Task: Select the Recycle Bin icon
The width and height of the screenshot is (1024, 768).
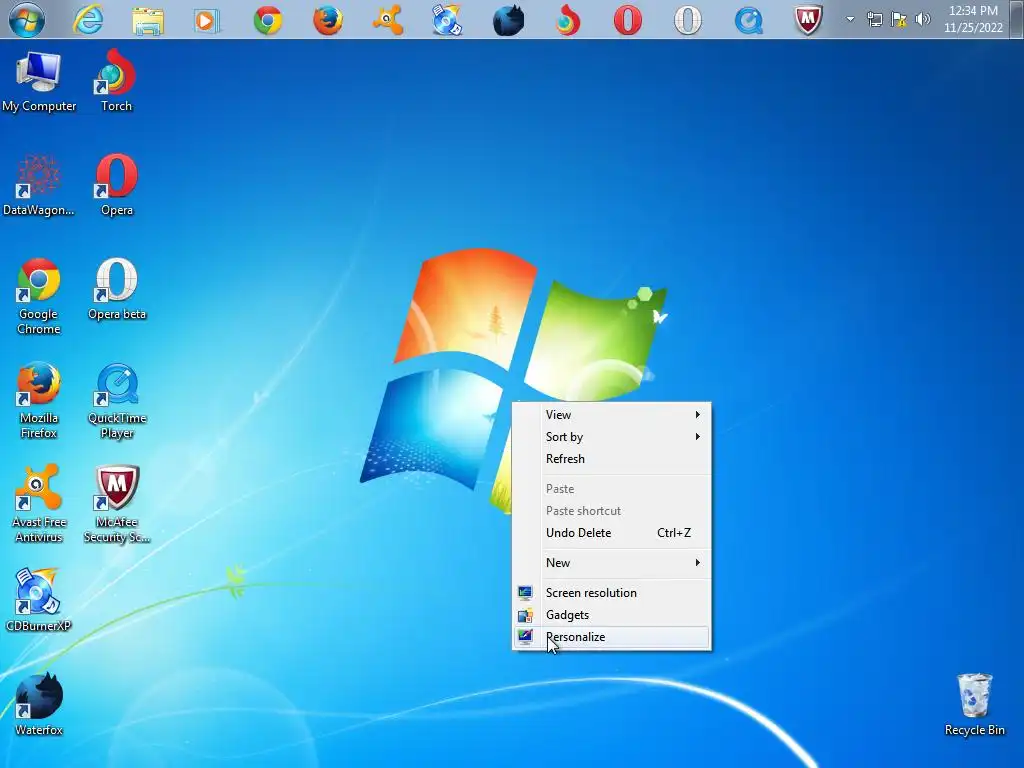Action: 974,705
